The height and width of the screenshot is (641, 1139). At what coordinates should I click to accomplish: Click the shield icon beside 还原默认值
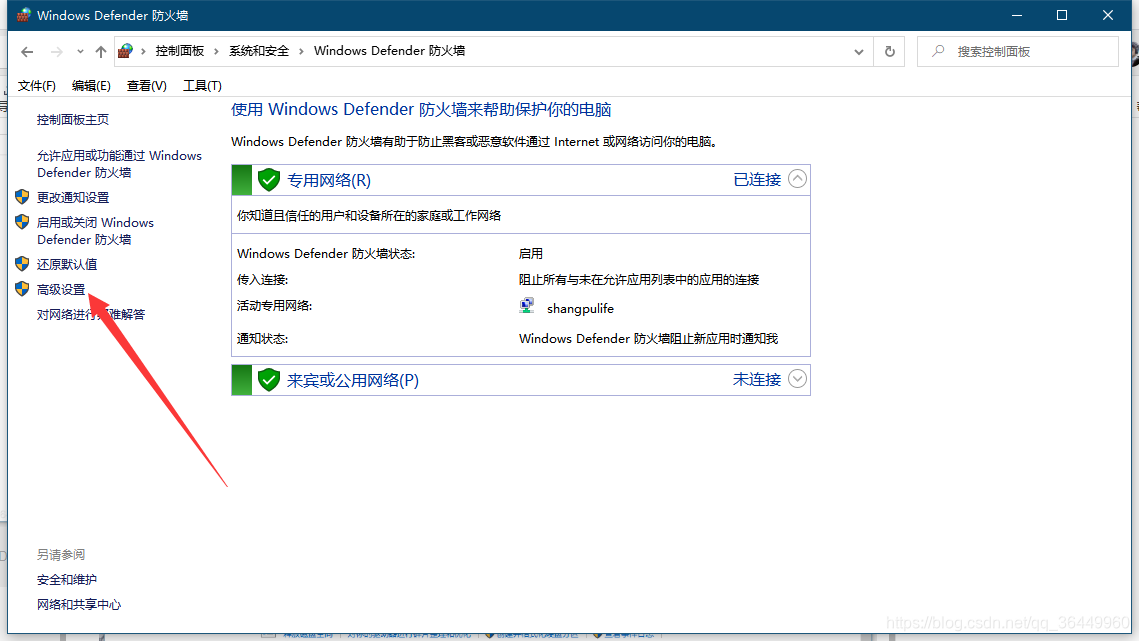22,264
